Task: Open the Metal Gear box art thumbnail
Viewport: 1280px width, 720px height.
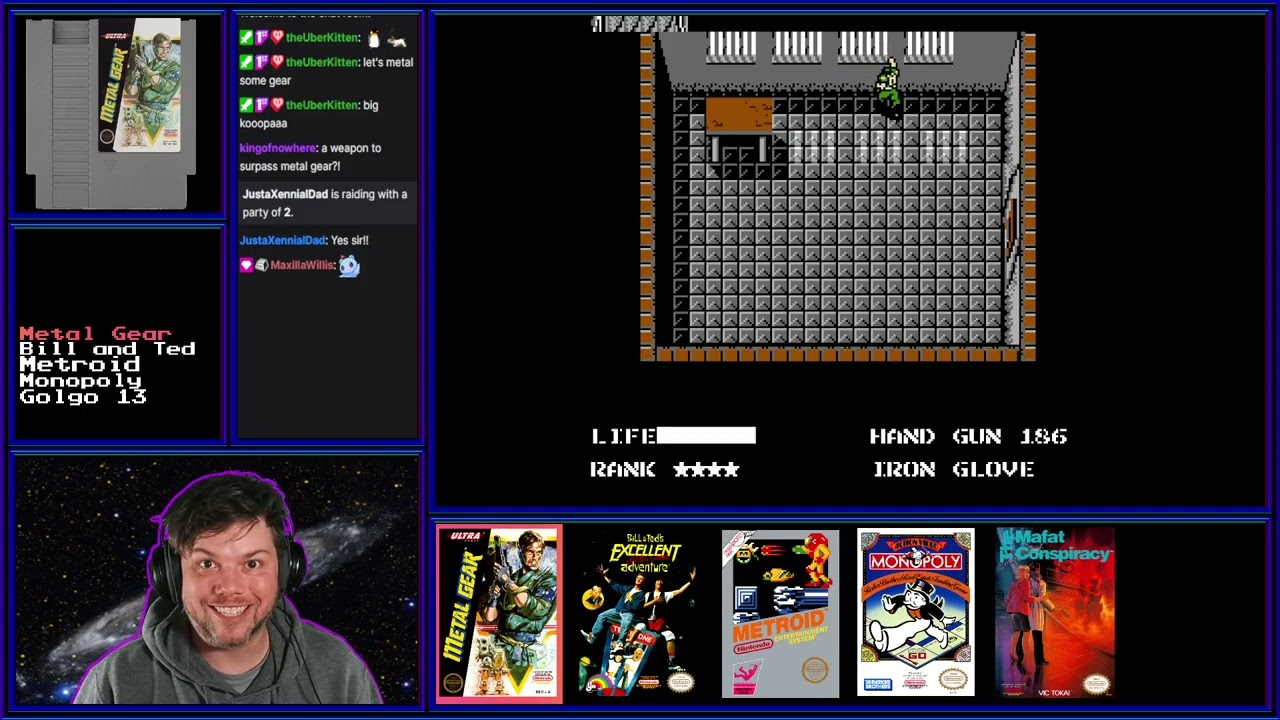Action: (x=499, y=614)
